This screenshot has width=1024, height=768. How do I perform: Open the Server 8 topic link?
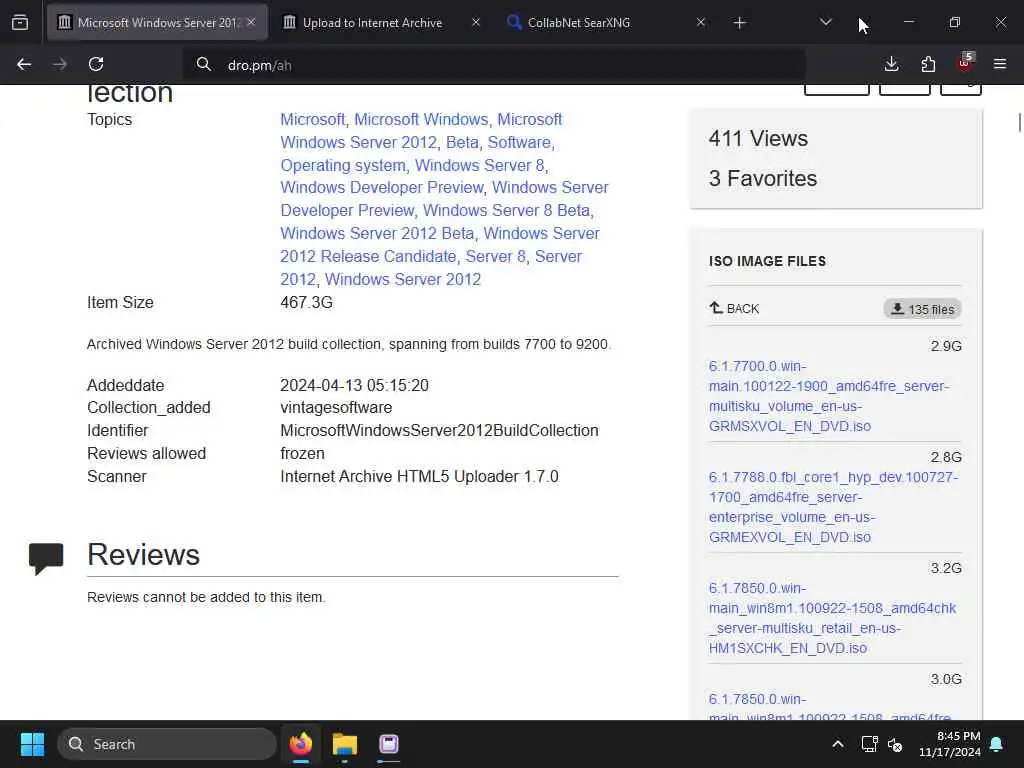tap(496, 256)
